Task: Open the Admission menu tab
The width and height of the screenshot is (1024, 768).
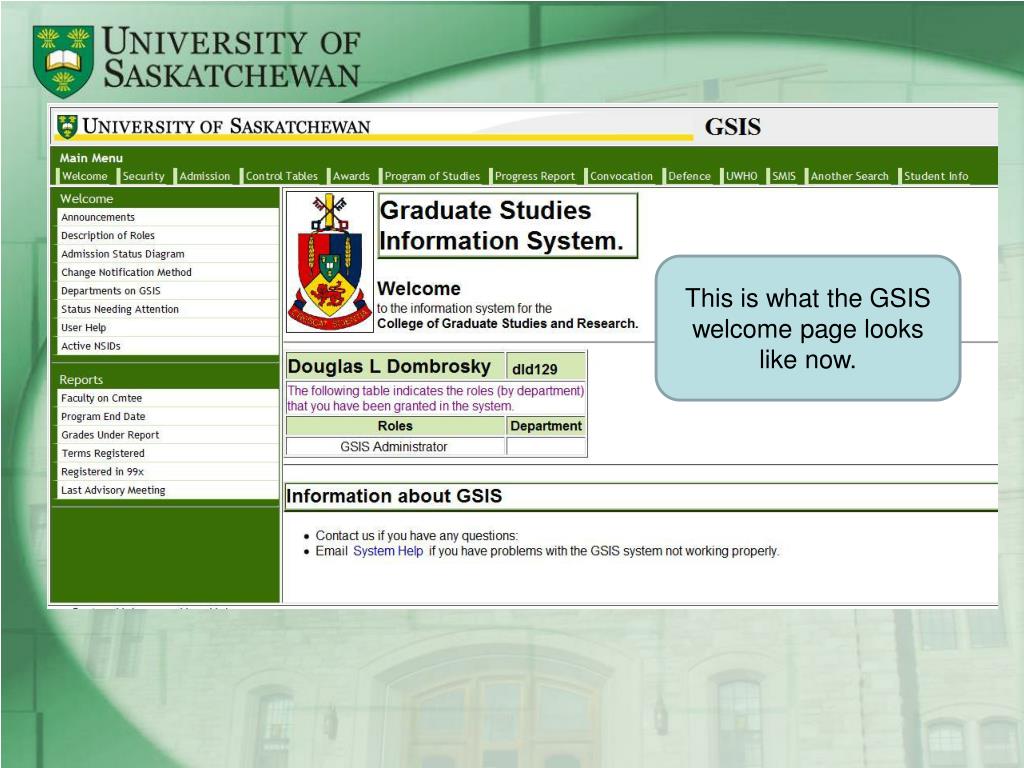Action: 204,176
